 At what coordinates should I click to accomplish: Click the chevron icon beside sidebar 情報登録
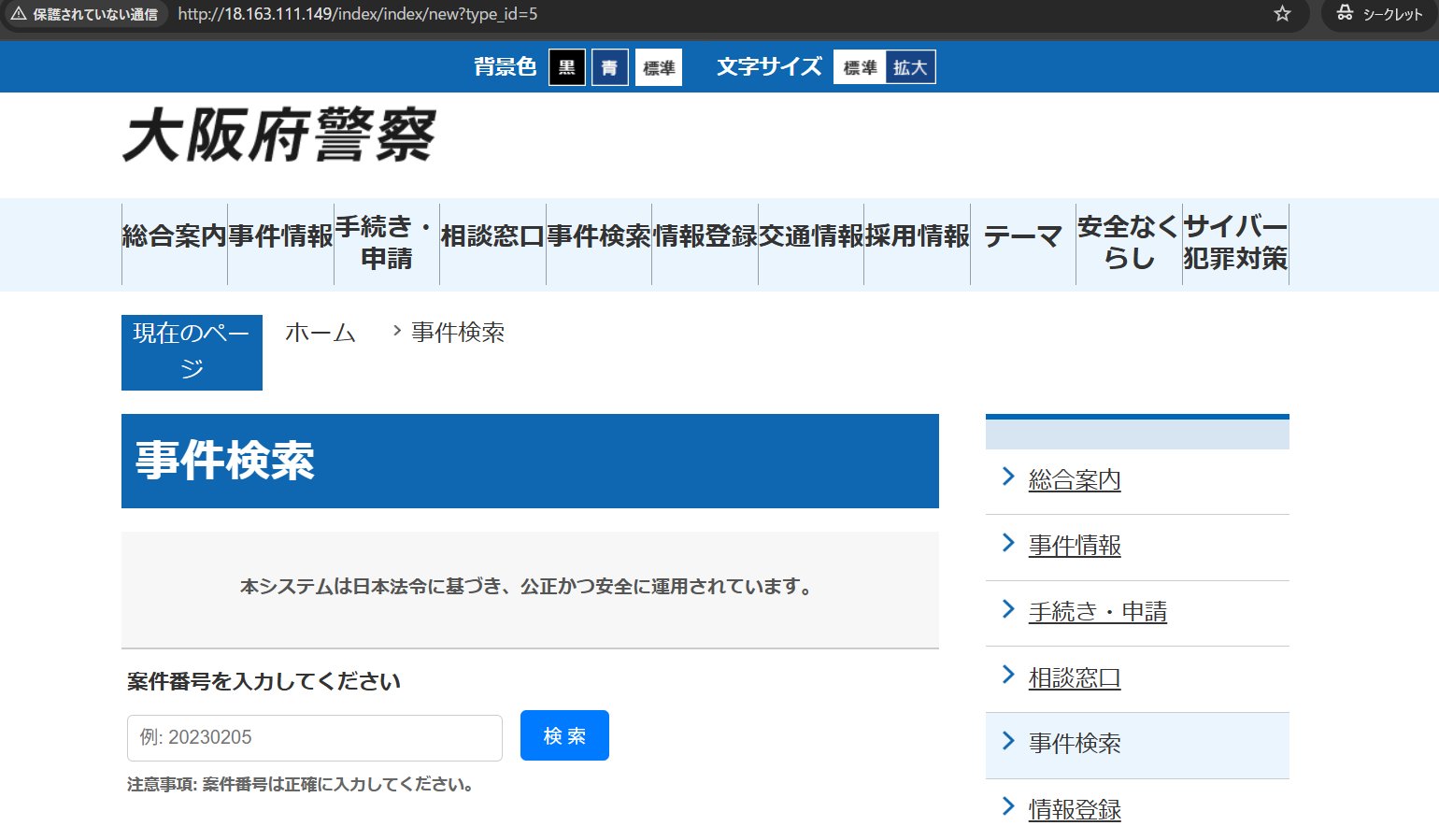click(1008, 806)
